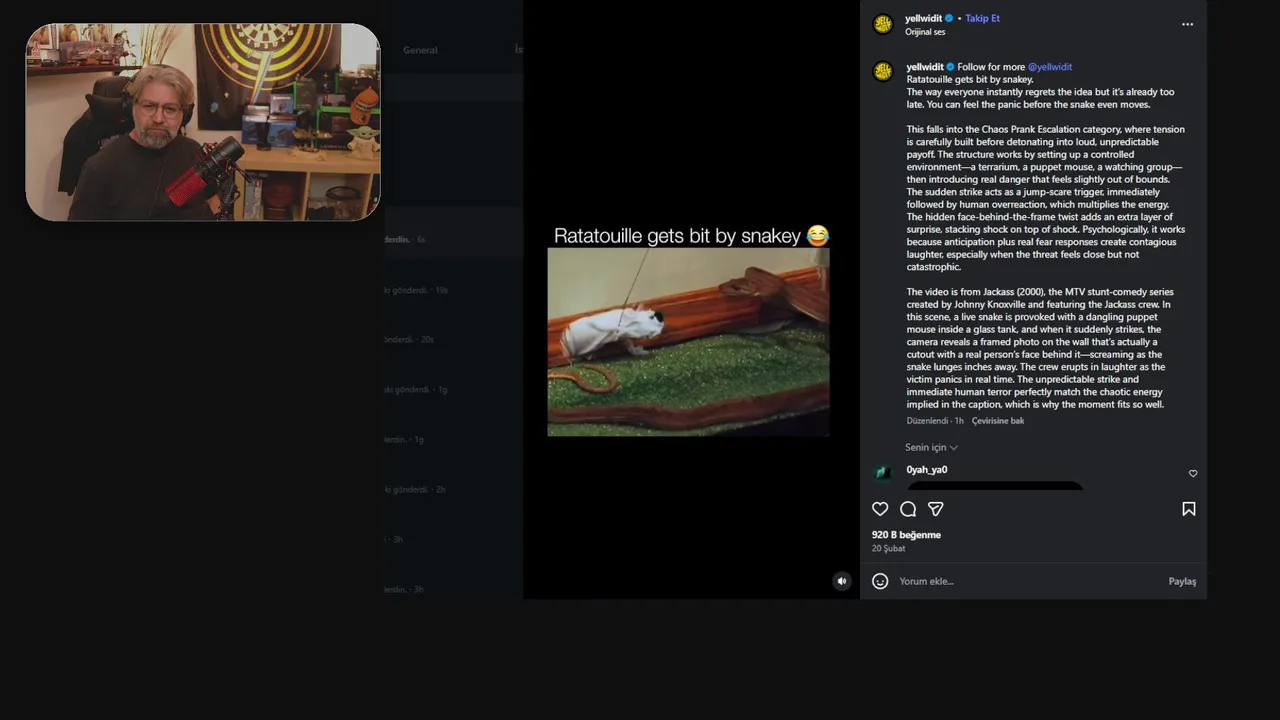The height and width of the screenshot is (720, 1280).
Task: Select the Düzenlendi · 1h edited label
Action: [x=935, y=421]
